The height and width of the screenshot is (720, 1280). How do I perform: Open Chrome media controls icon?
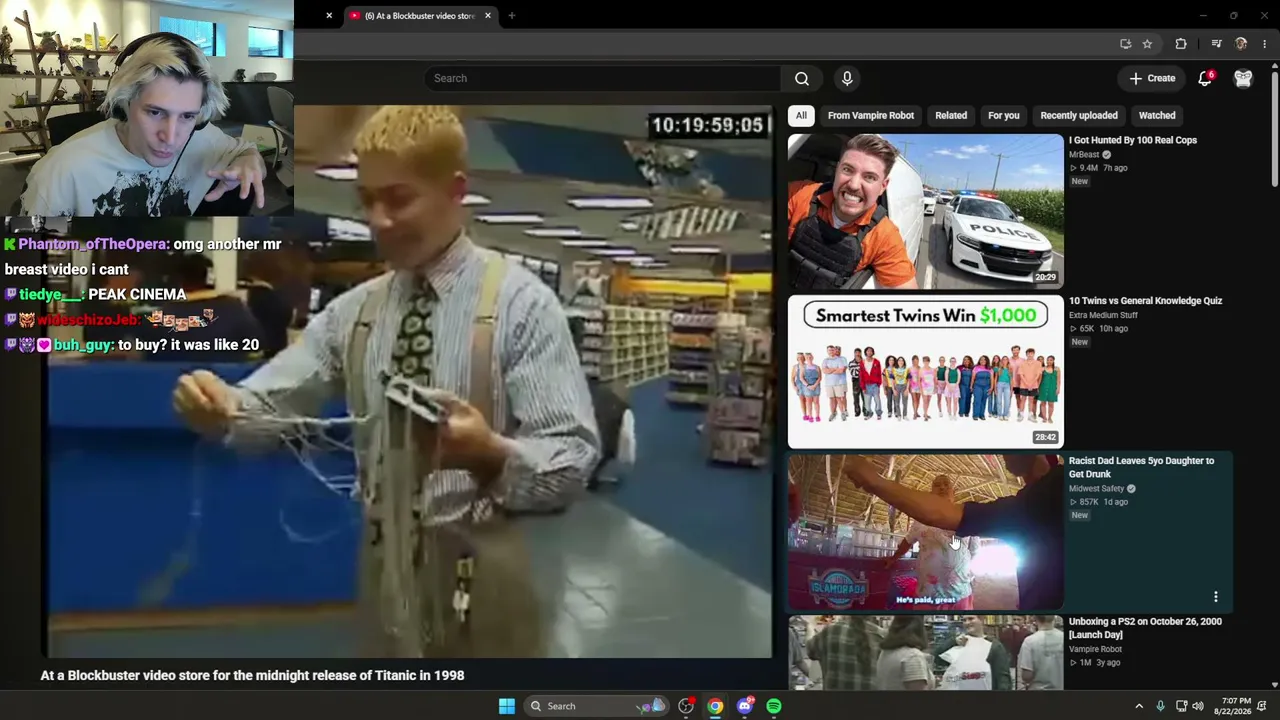(1216, 44)
